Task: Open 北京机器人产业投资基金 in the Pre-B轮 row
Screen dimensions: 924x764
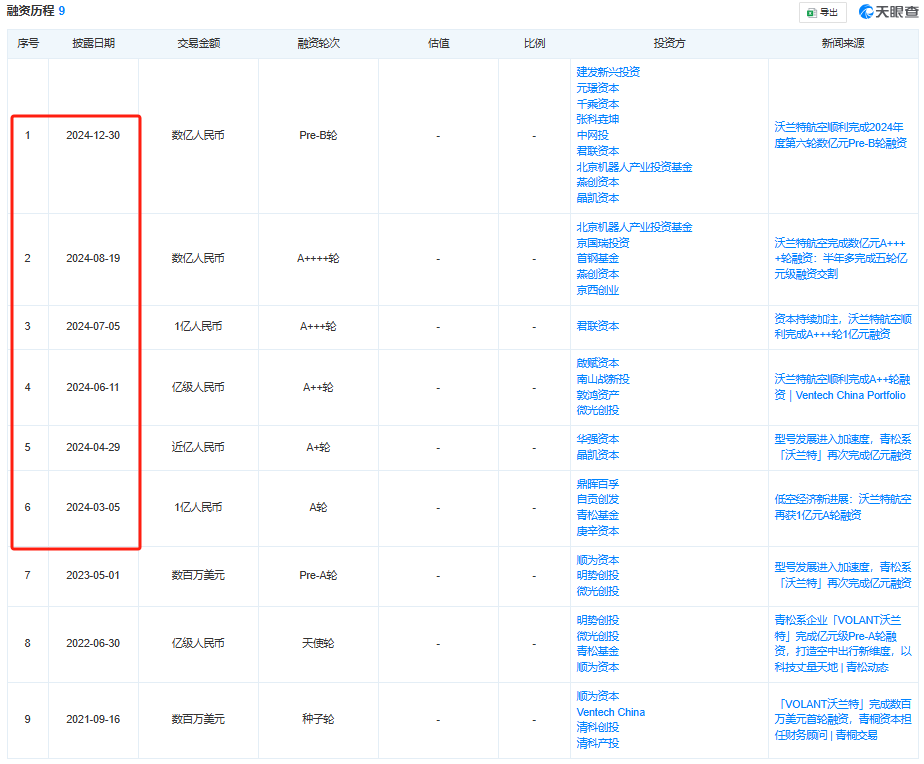Action: pyautogui.click(x=634, y=167)
